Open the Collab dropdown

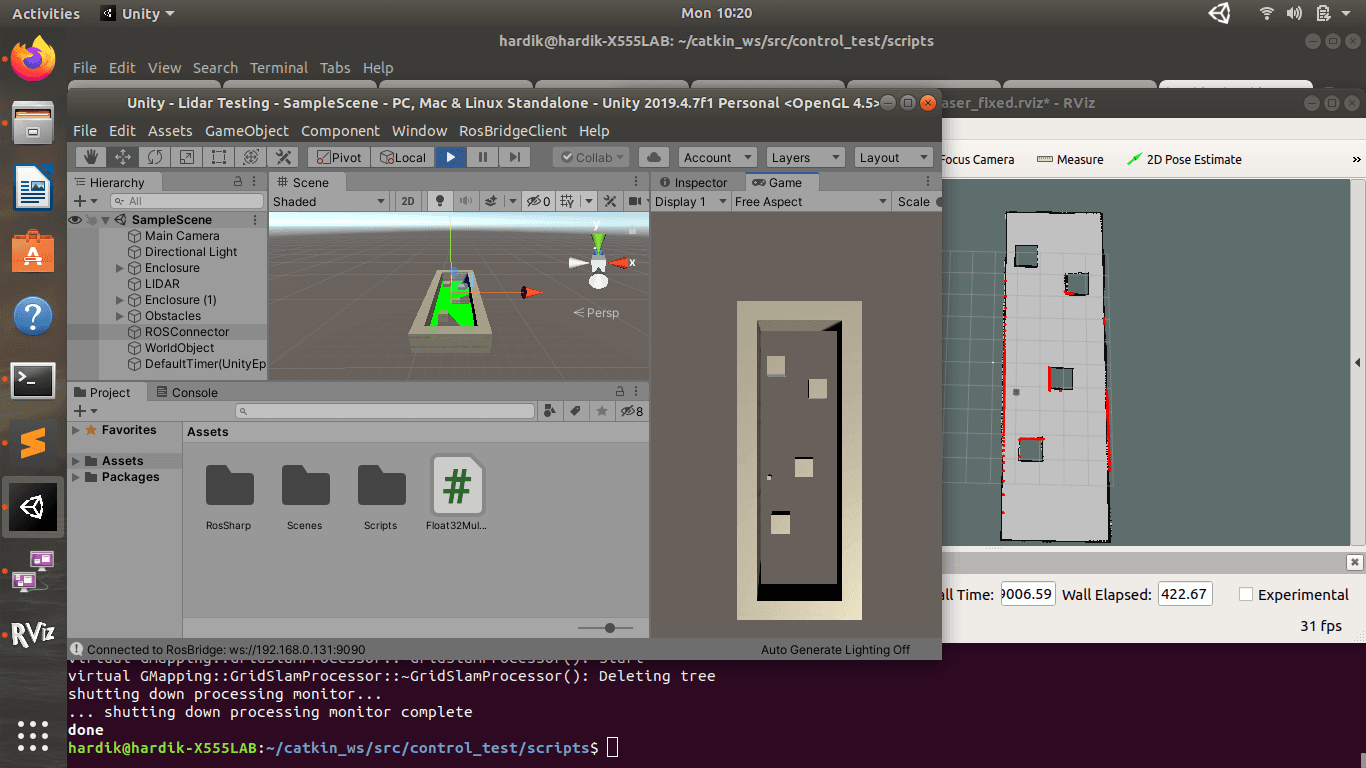[x=591, y=157]
